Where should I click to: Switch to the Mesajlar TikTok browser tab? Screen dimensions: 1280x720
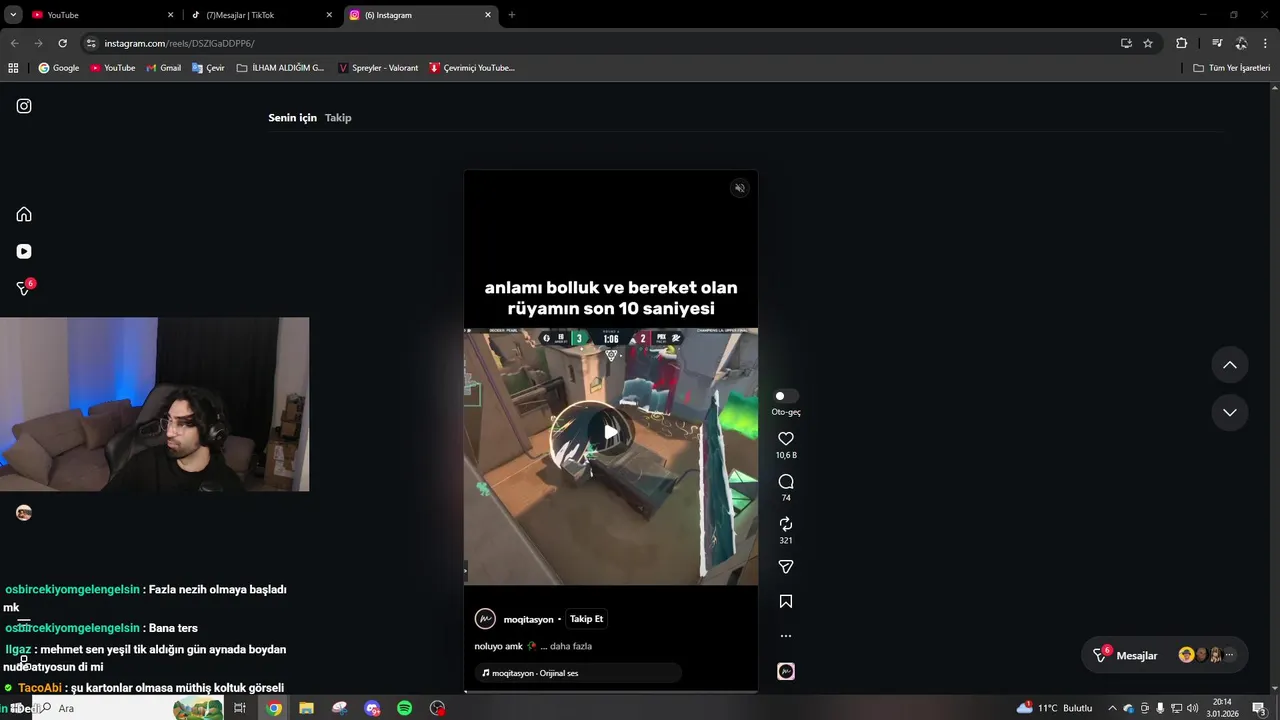coord(262,15)
